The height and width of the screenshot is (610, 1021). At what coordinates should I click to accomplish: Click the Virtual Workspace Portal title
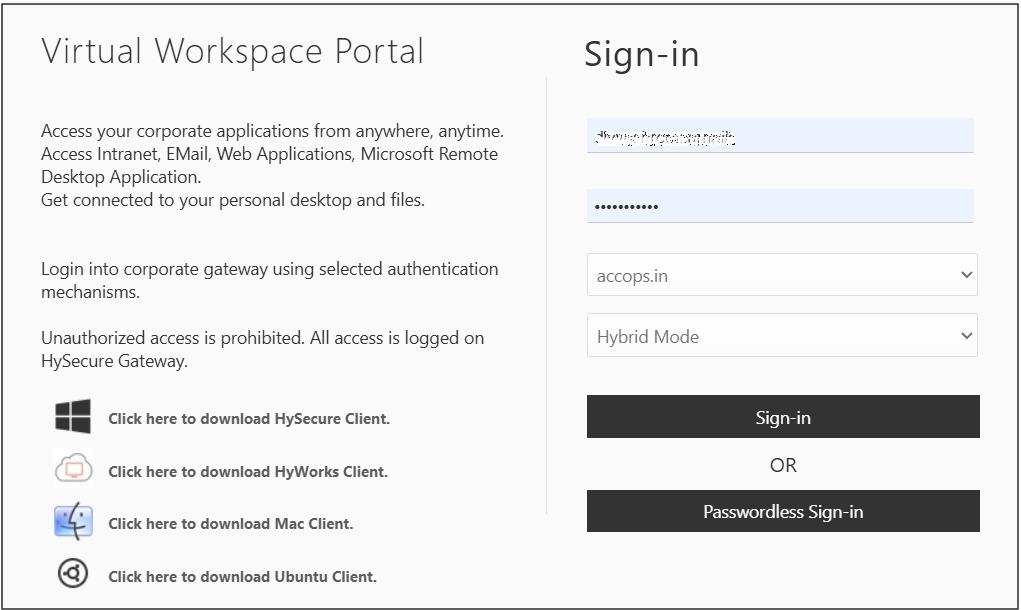point(232,51)
